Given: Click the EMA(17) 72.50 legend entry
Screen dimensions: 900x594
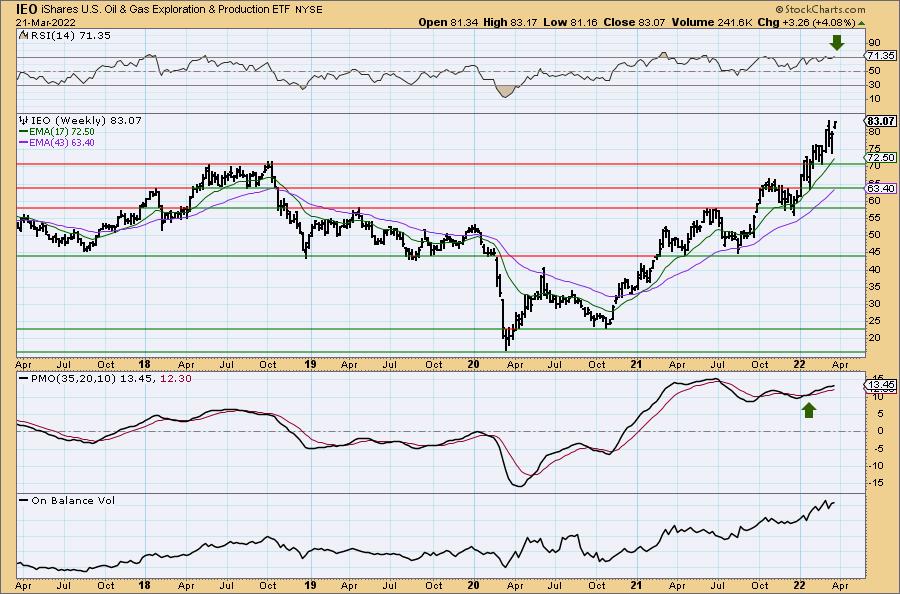Looking at the screenshot, I should (x=62, y=131).
